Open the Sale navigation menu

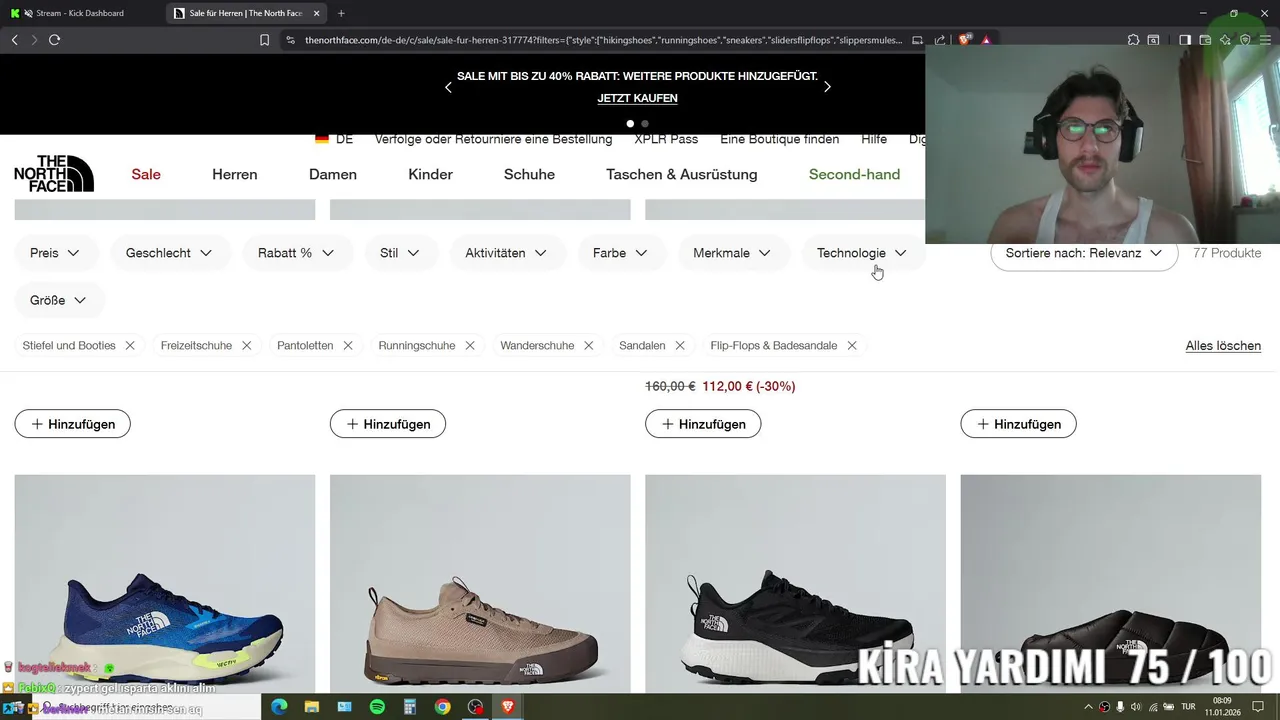click(146, 174)
